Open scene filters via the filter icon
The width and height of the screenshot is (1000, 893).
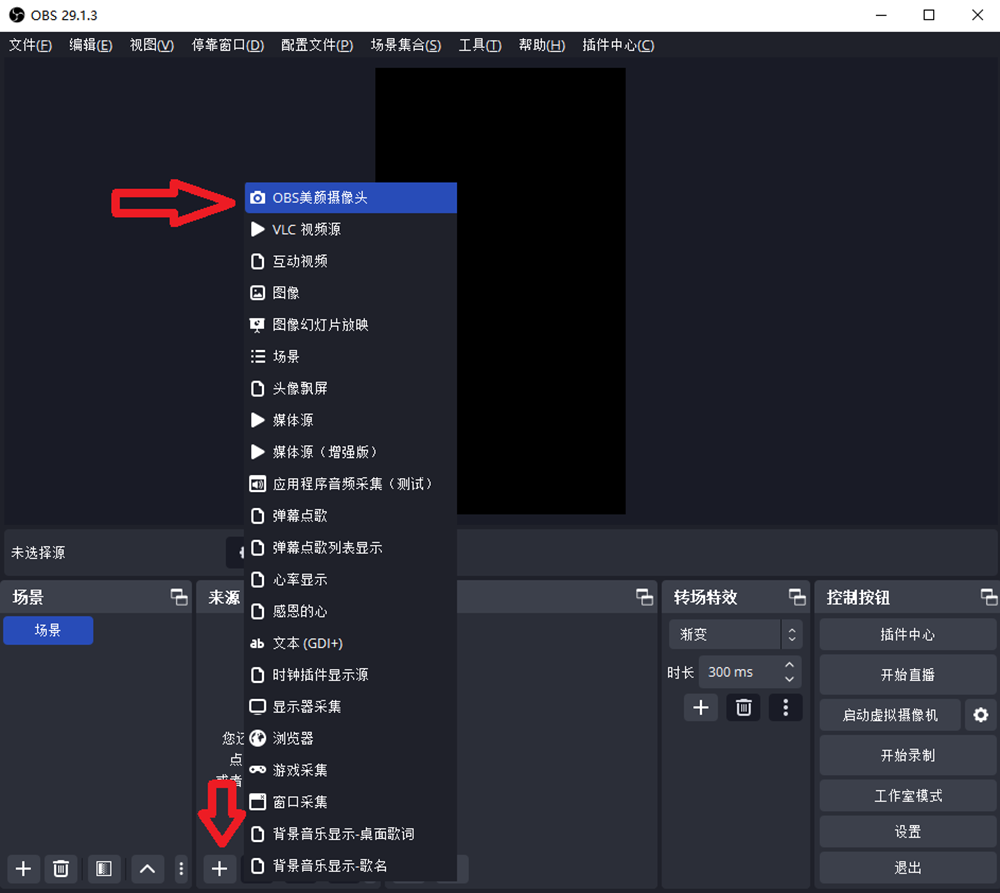[x=103, y=869]
